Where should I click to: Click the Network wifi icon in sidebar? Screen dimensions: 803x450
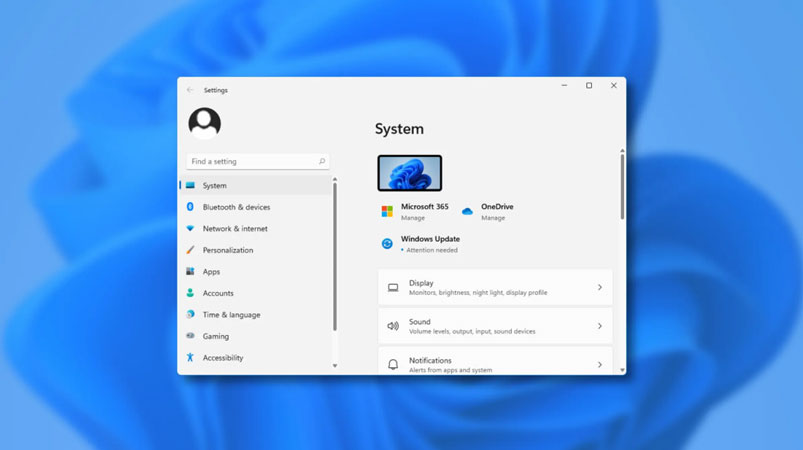[x=190, y=228]
